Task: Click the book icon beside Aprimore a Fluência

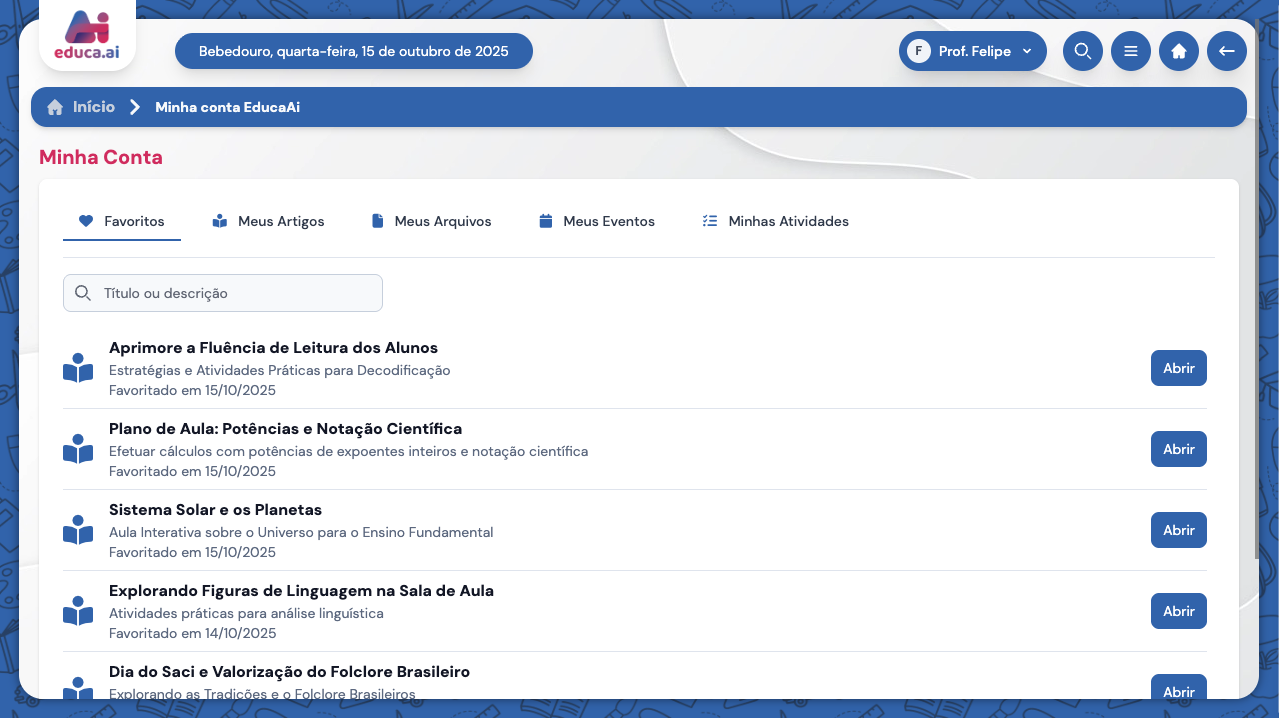Action: tap(78, 368)
